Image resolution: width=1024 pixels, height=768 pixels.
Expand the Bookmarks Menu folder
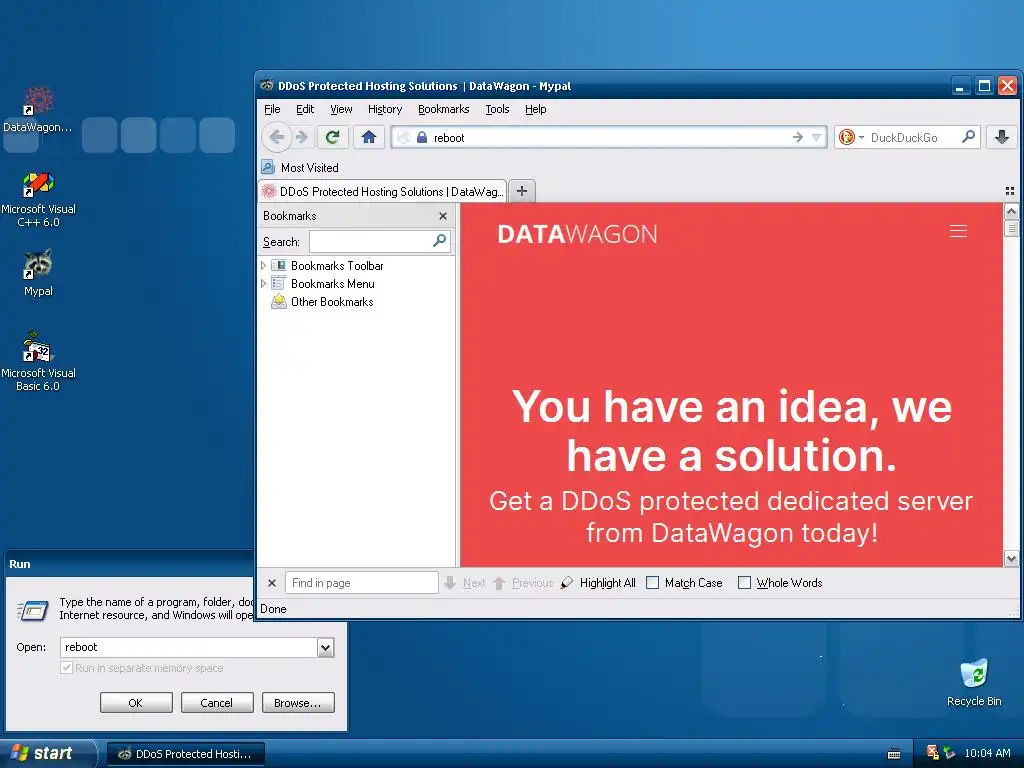(263, 283)
